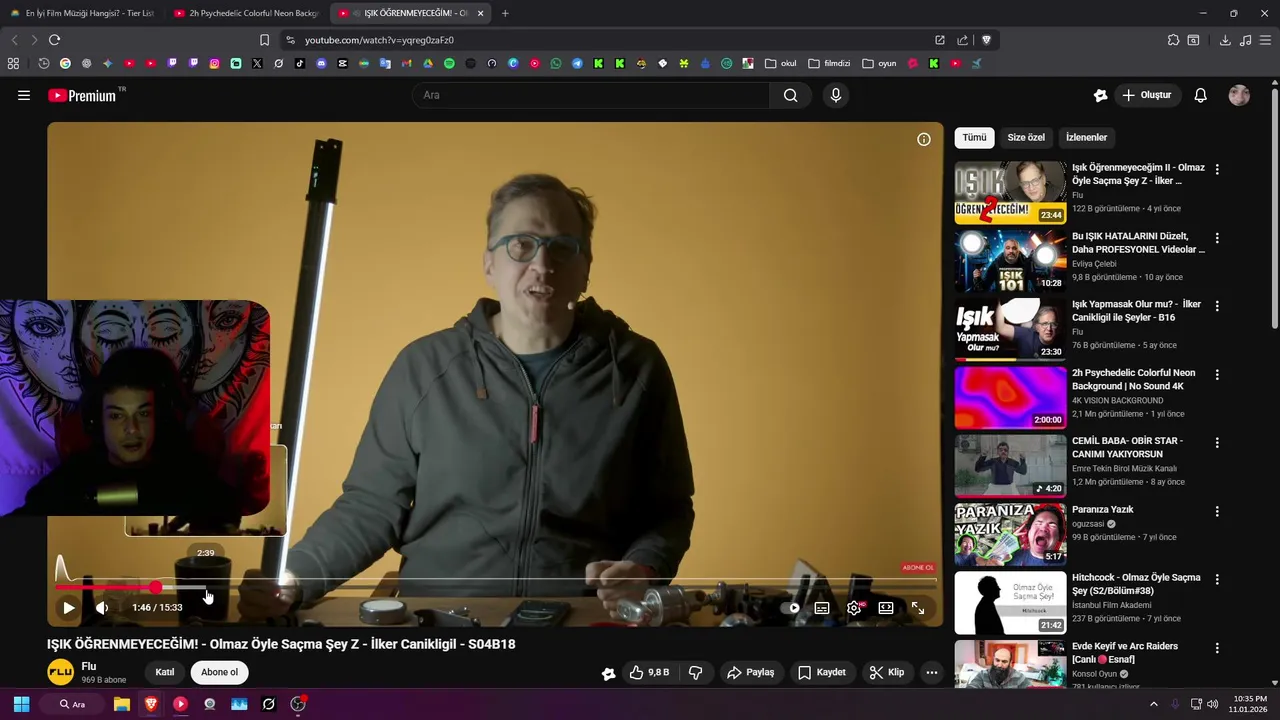Toggle the autoplay switch in player
The width and height of the screenshot is (1280, 720).
[x=791, y=607]
